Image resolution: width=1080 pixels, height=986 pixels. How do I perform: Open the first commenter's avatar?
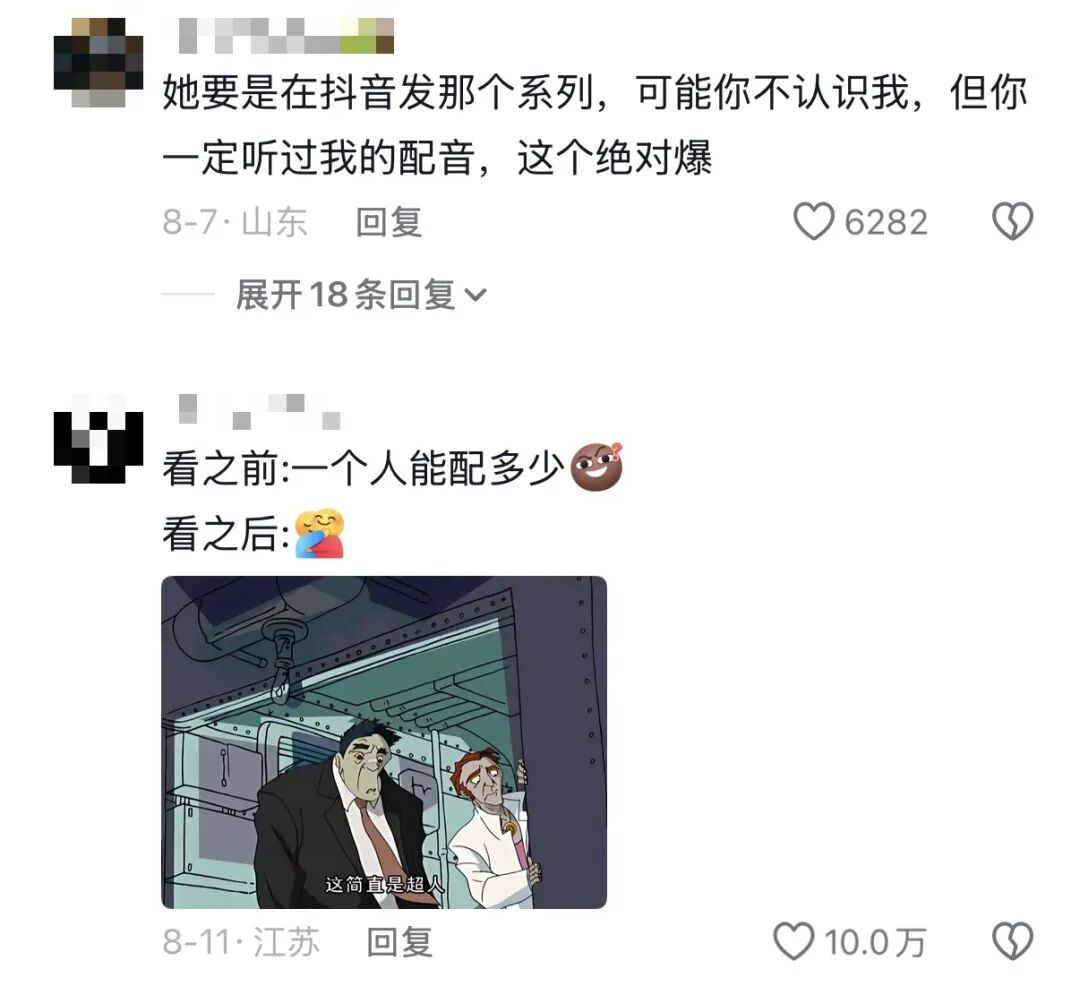click(98, 63)
